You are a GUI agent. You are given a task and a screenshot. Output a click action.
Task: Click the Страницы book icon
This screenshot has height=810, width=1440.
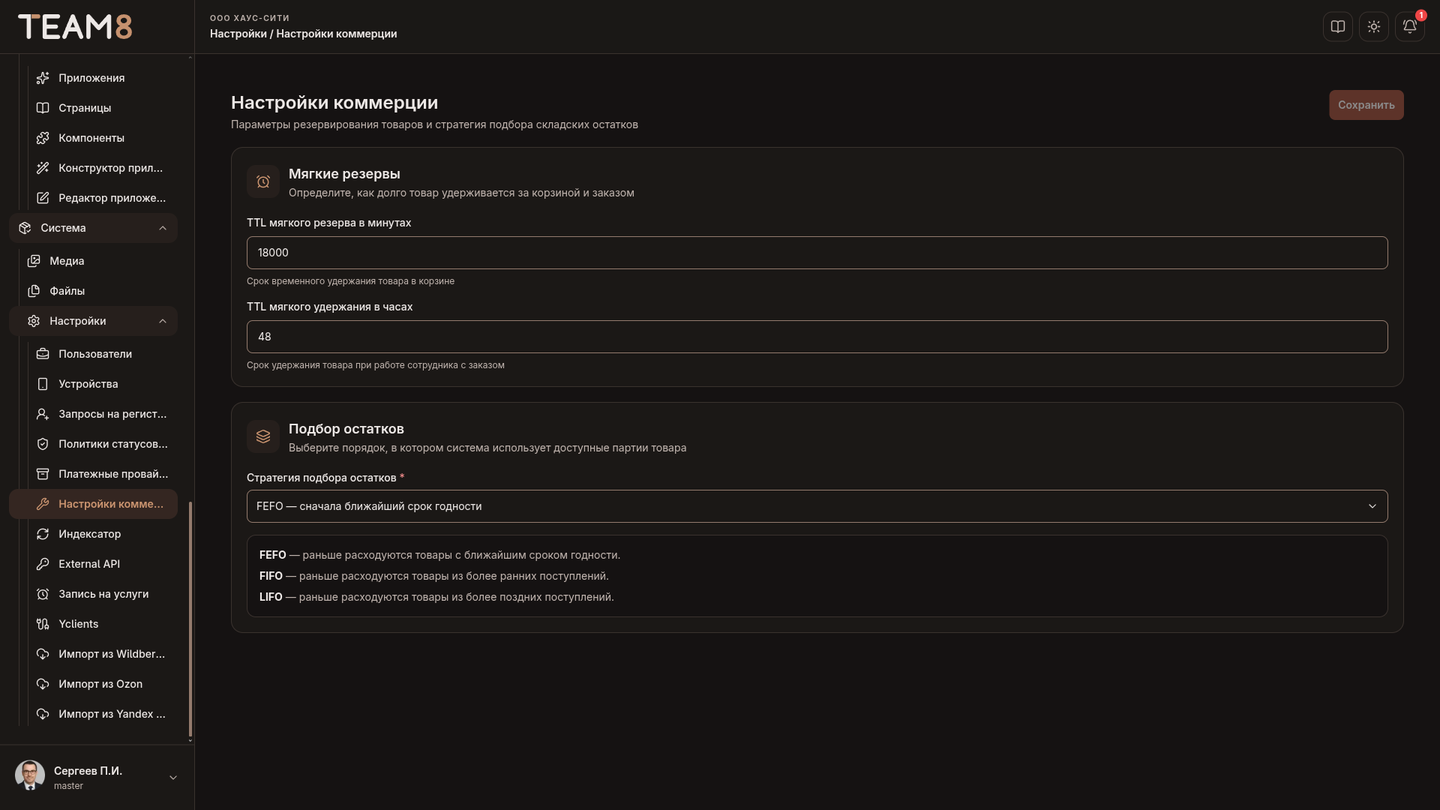(43, 108)
